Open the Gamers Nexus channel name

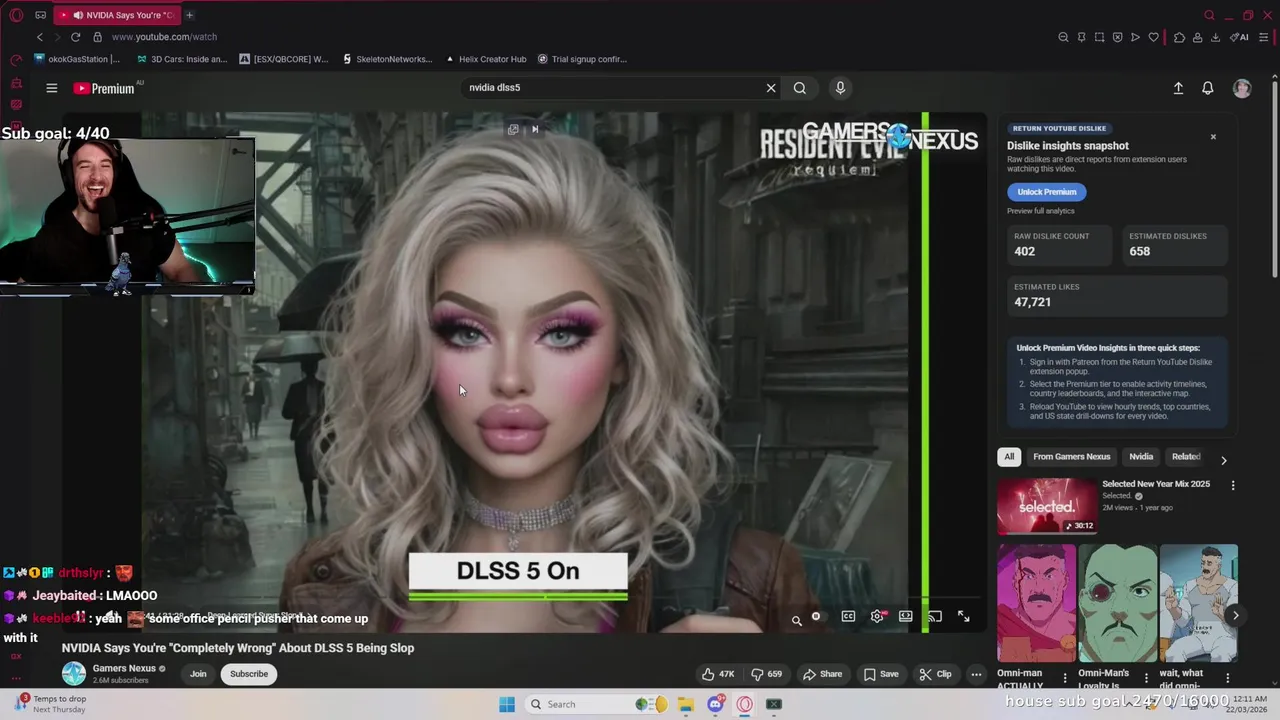124,668
